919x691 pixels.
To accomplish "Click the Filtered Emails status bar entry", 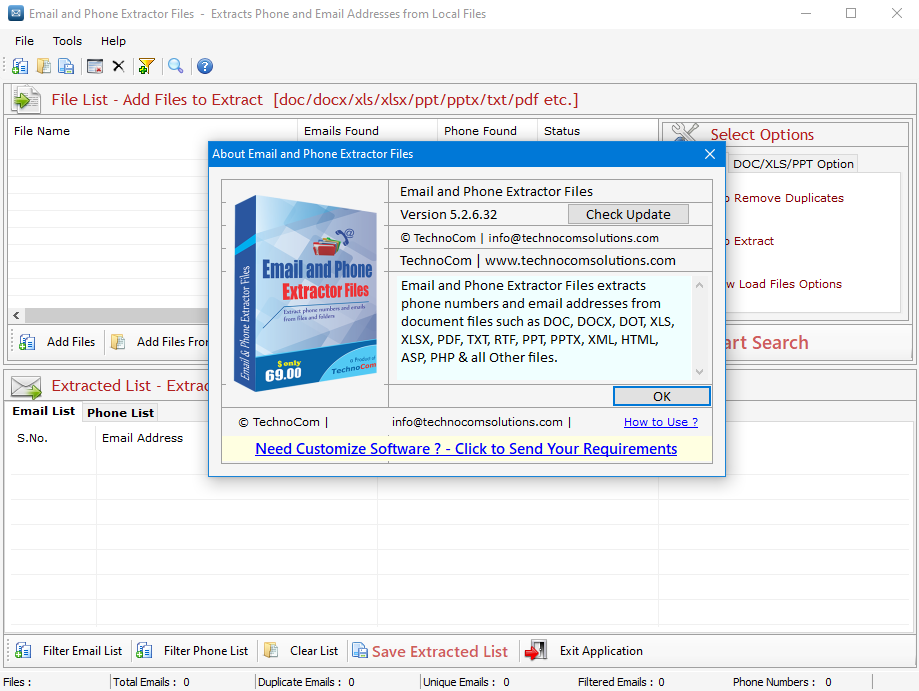I will (621, 682).
